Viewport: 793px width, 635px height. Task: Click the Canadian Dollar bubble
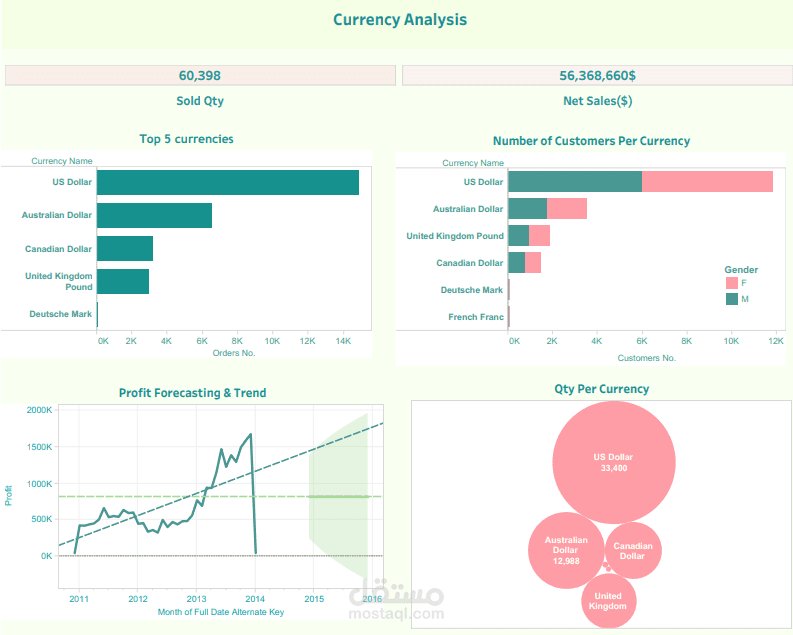pos(633,550)
